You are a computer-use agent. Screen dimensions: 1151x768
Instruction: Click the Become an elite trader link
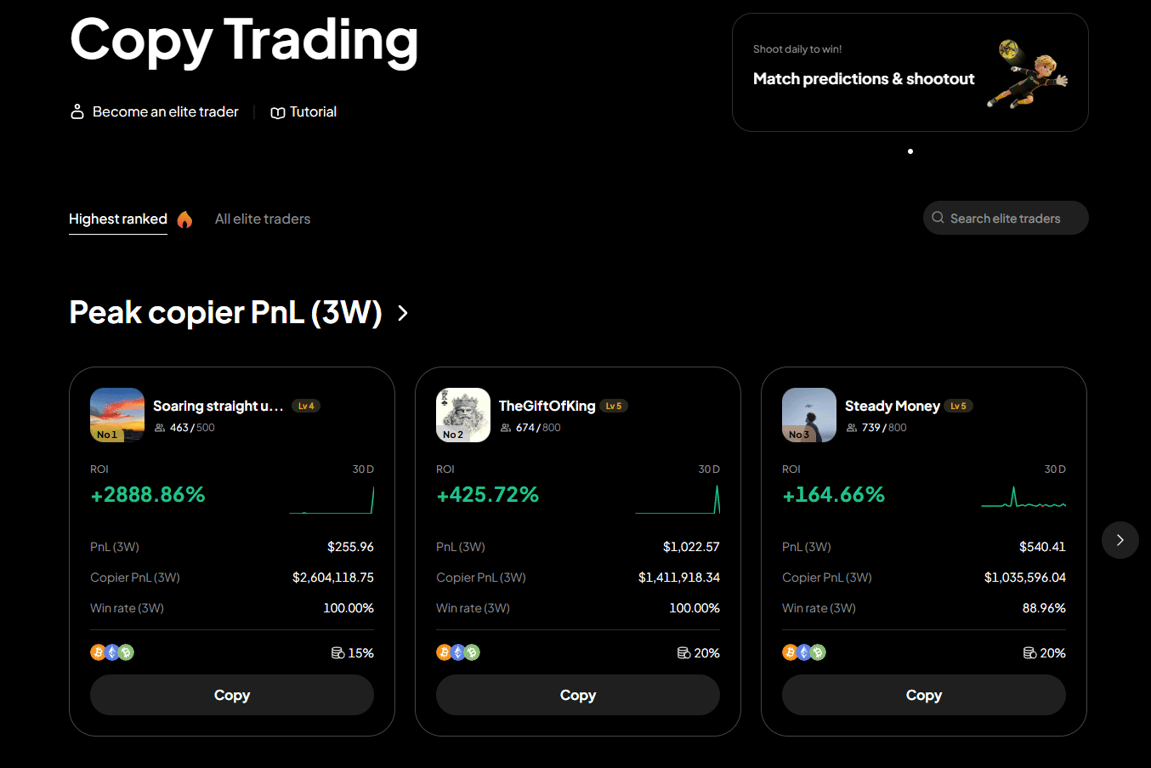click(165, 111)
